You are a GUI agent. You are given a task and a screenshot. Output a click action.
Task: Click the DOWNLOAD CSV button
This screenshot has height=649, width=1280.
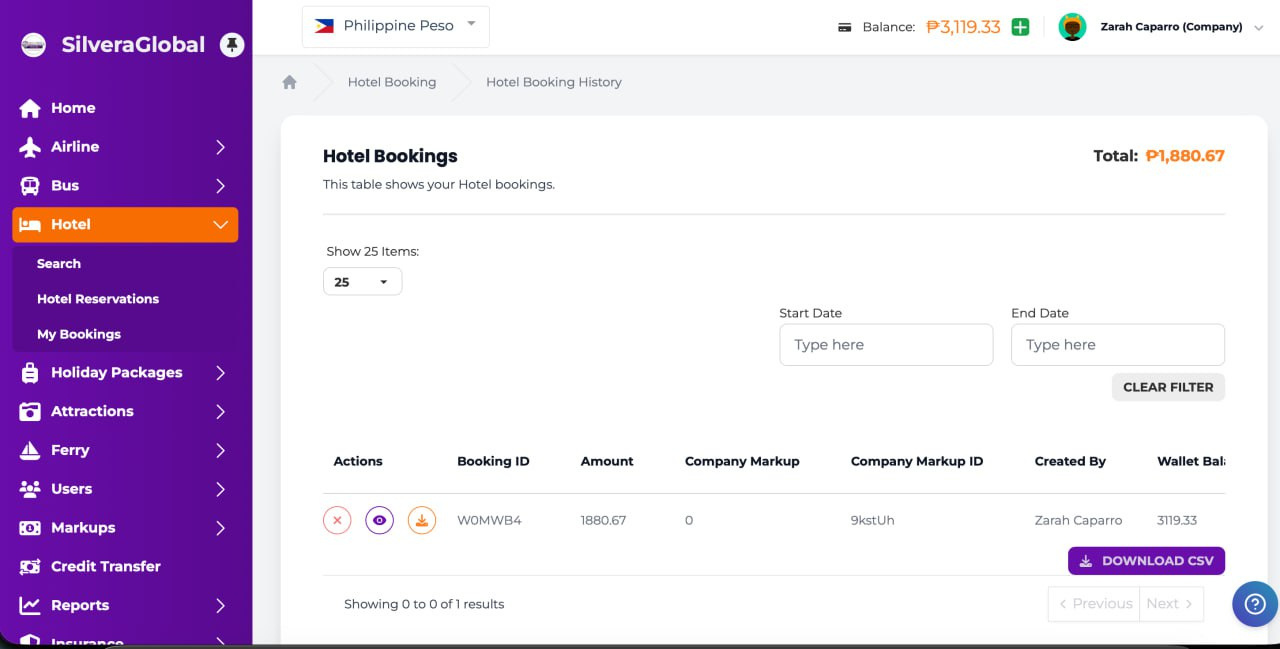(x=1146, y=561)
